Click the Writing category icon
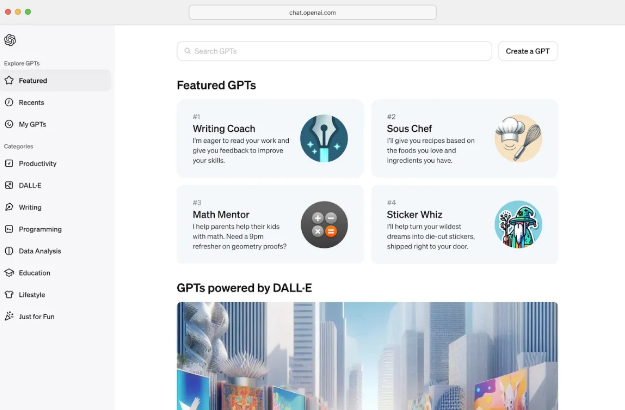This screenshot has height=410, width=625. coord(9,207)
